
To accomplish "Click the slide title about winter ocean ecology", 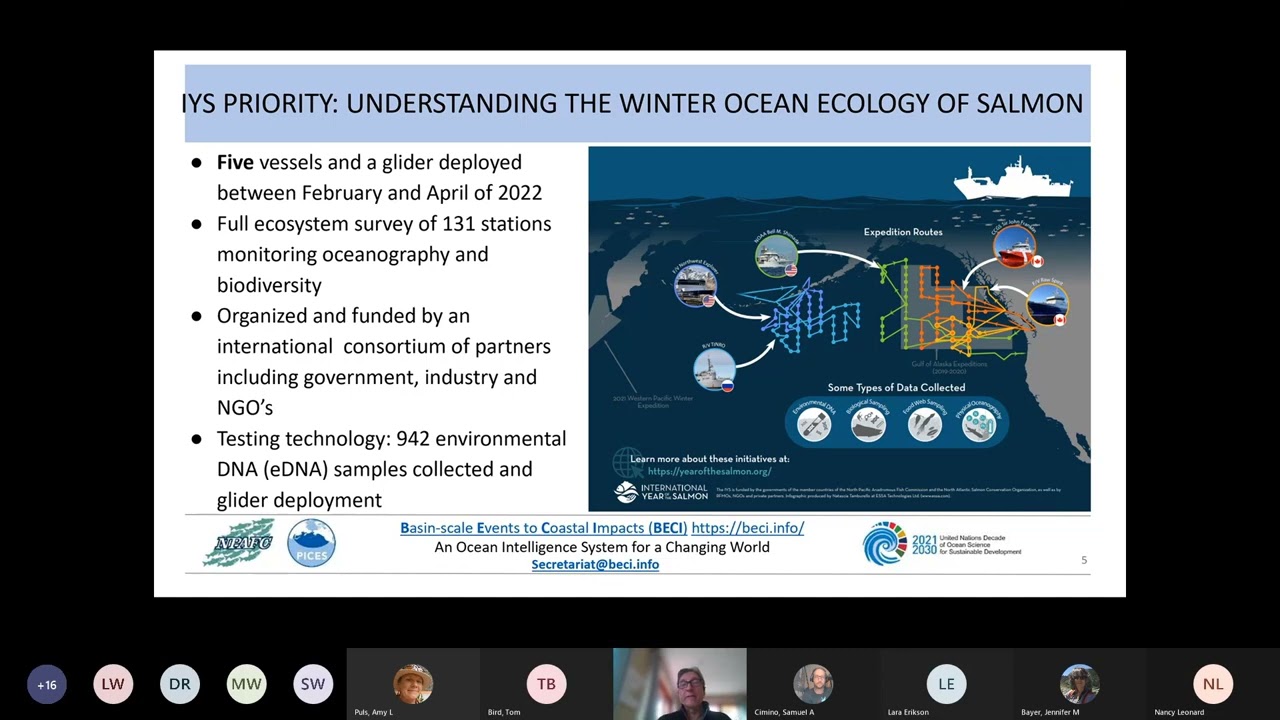I will tap(632, 103).
